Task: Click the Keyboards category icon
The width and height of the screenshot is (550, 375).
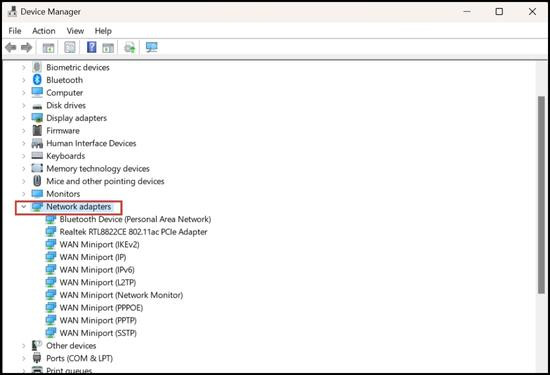Action: pyautogui.click(x=37, y=155)
